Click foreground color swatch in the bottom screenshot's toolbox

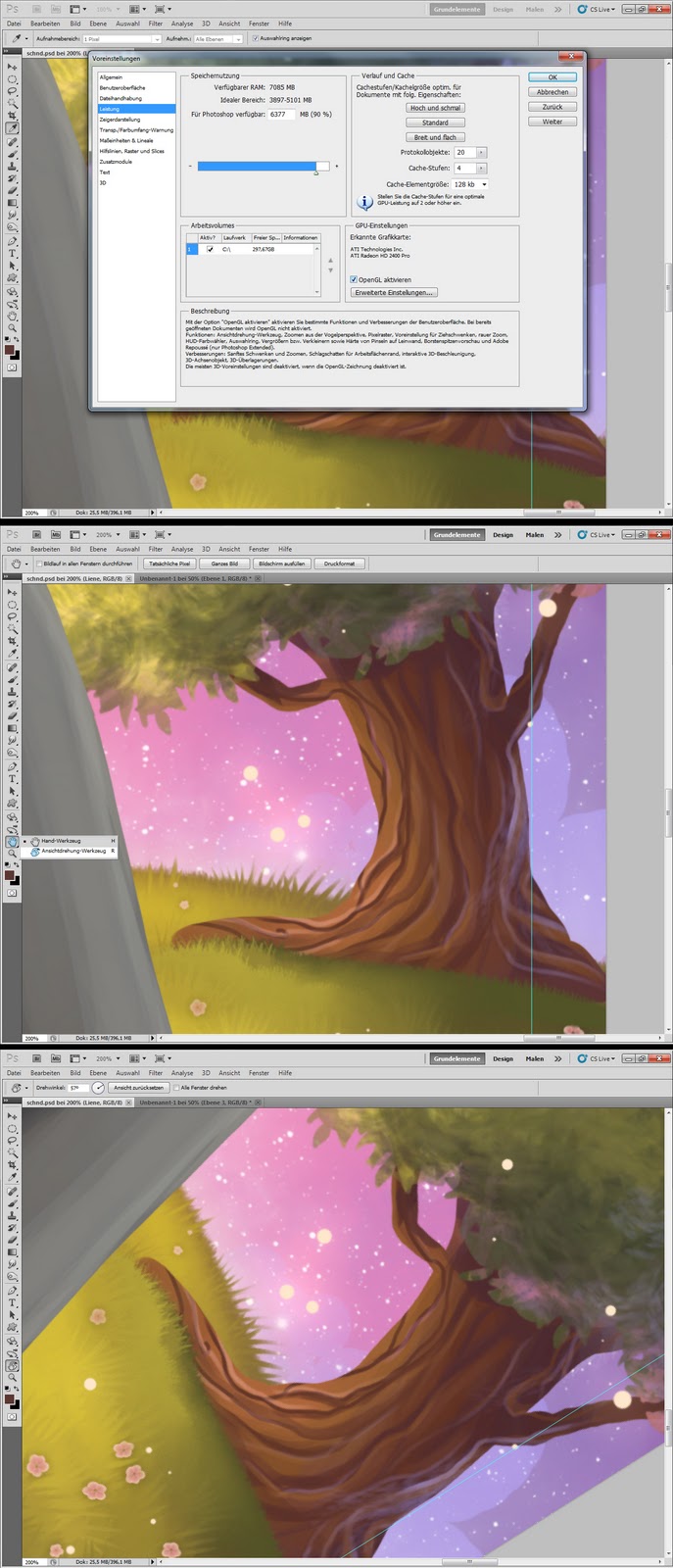click(10, 1397)
